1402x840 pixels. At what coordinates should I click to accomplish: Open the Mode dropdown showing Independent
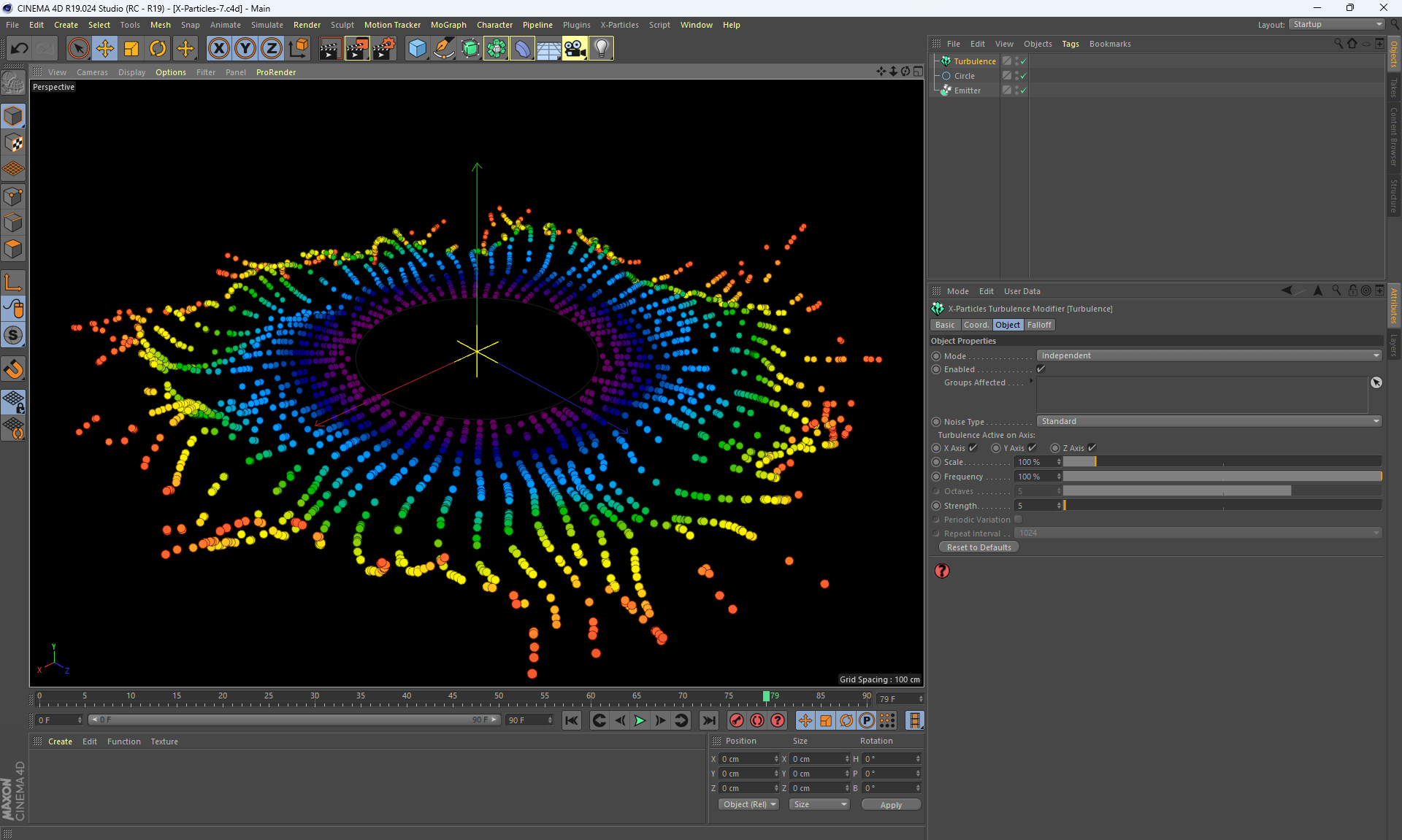1208,356
